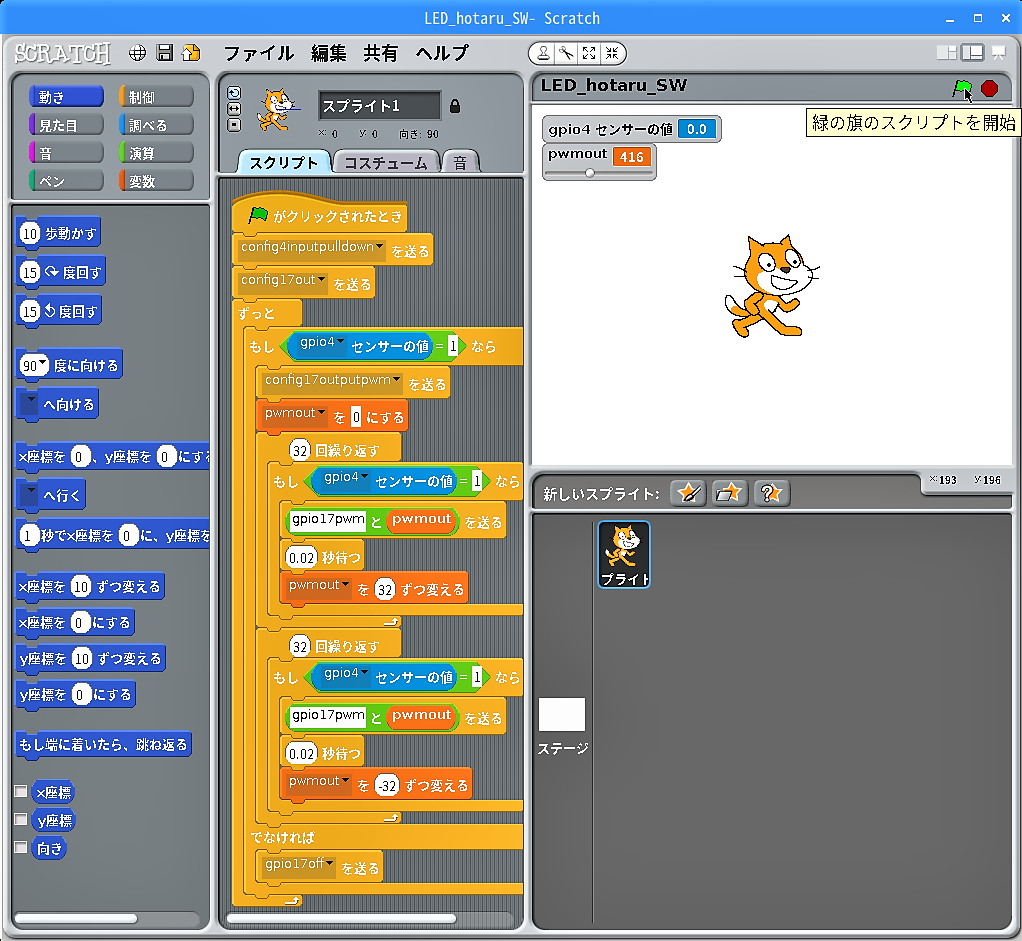Viewport: 1022px width, 941px height.
Task: Click the share project icon
Action: tap(192, 53)
